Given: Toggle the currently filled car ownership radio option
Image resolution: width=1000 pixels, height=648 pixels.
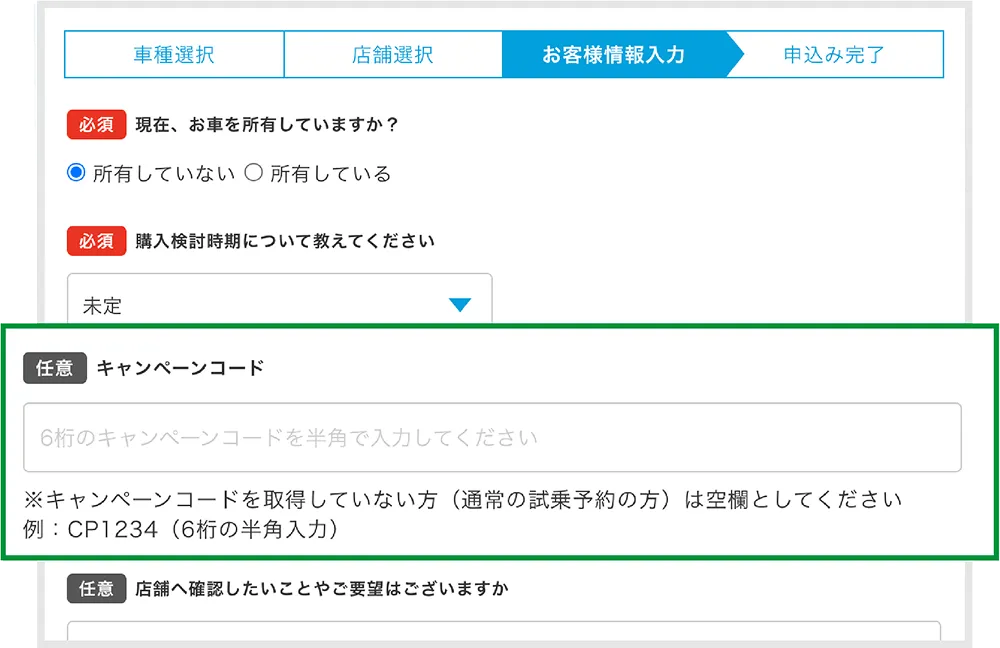Looking at the screenshot, I should 75,172.
